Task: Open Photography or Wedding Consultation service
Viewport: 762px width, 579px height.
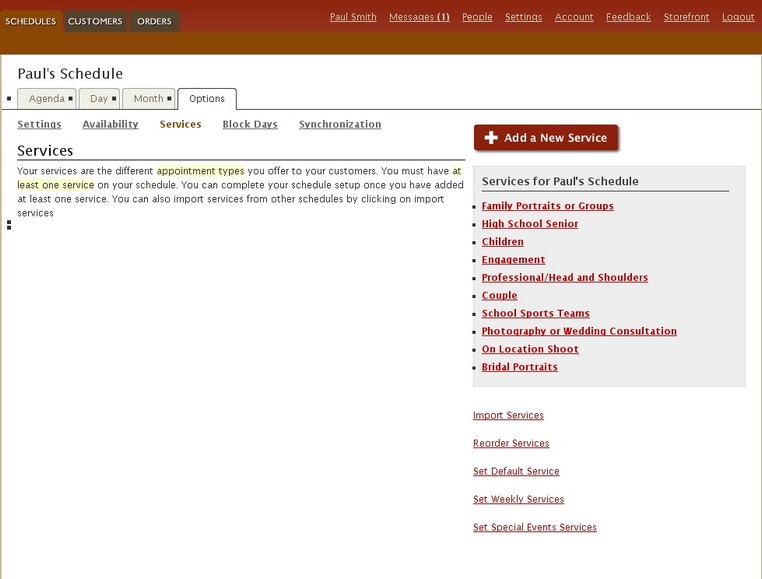Action: [x=579, y=332]
